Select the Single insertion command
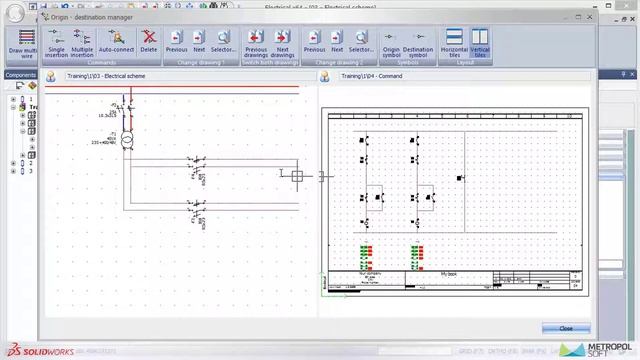 pyautogui.click(x=56, y=43)
